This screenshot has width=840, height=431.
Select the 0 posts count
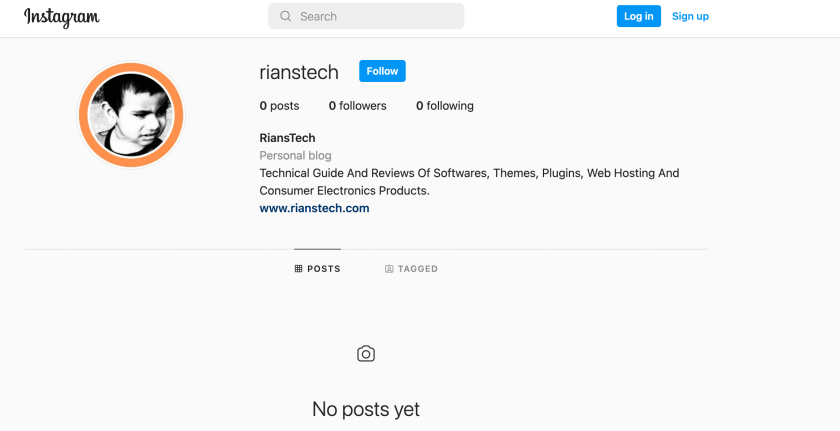[x=279, y=106]
